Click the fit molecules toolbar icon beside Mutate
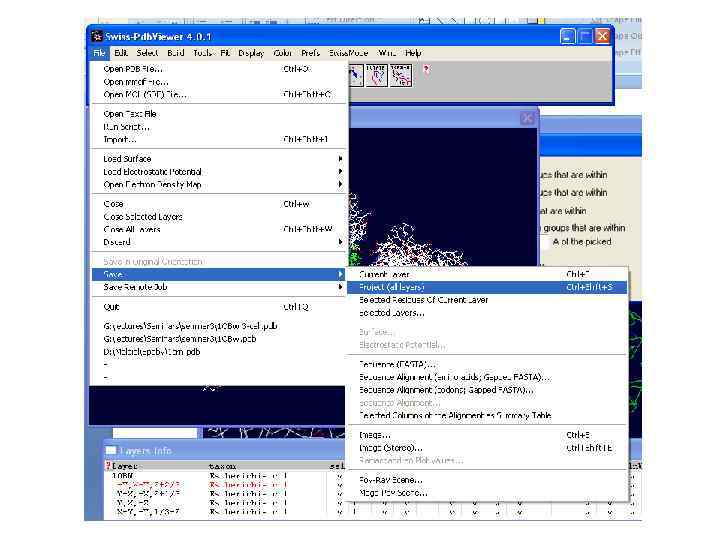The width and height of the screenshot is (720, 540). pos(356,75)
